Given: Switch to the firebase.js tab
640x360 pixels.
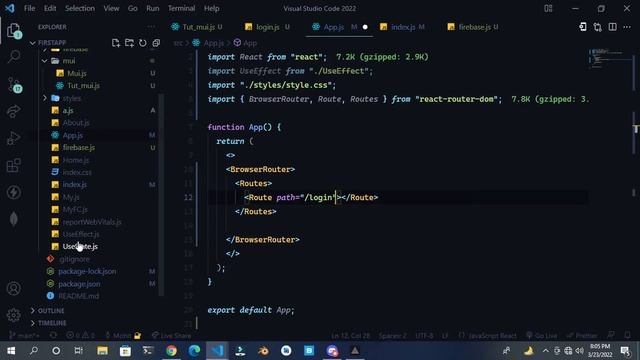Looking at the screenshot, I should [x=474, y=27].
